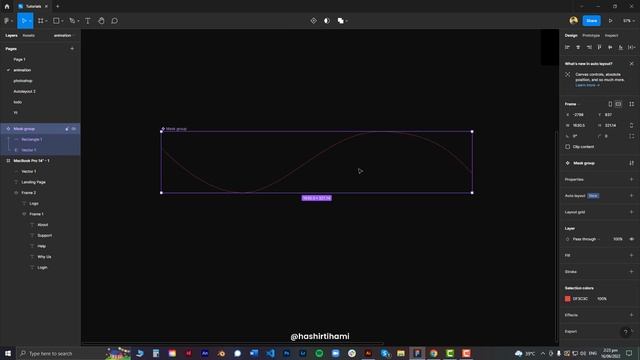Select the Move tool
The height and width of the screenshot is (360, 640).
[24, 21]
